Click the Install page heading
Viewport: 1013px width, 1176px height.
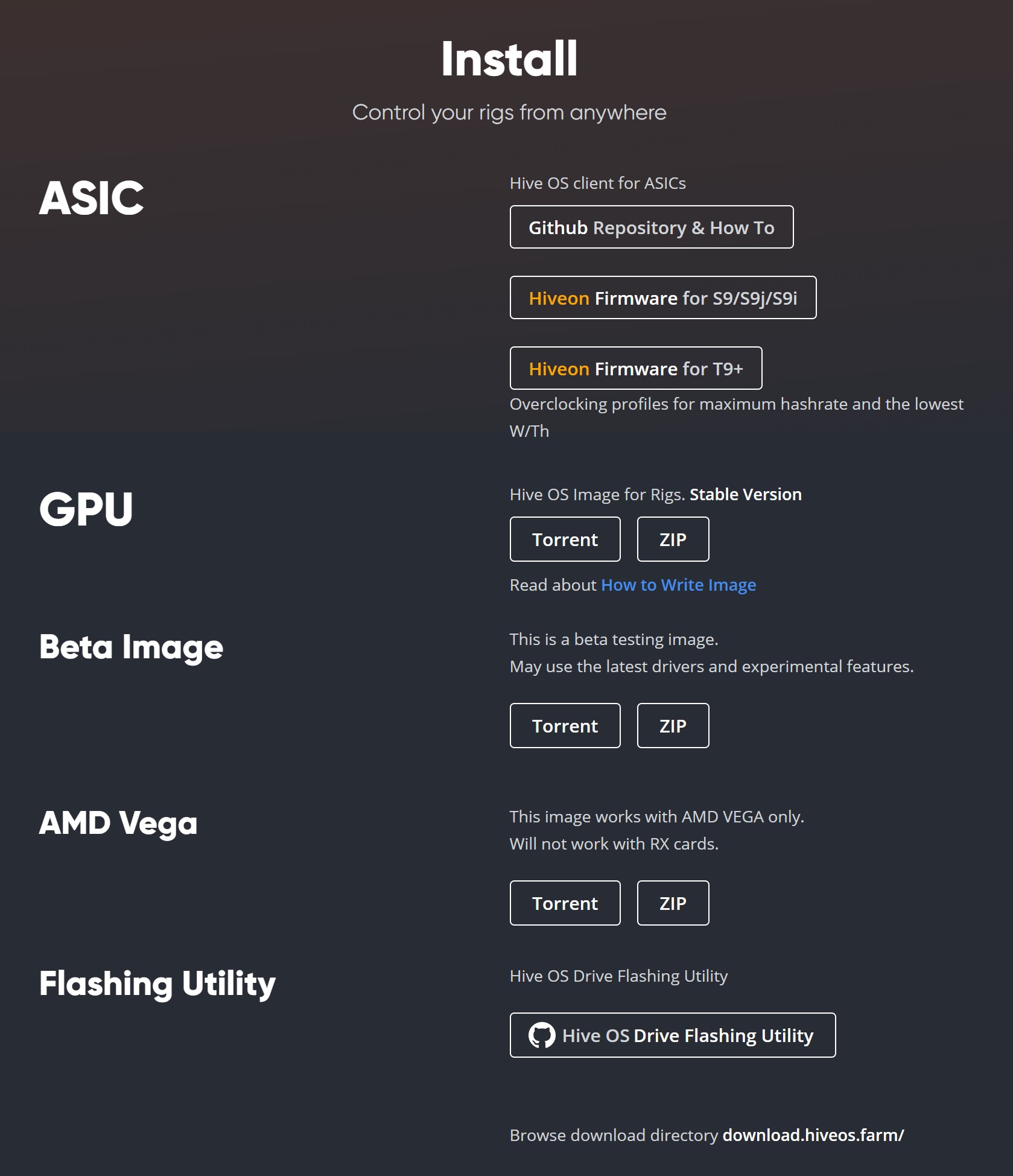tap(509, 59)
